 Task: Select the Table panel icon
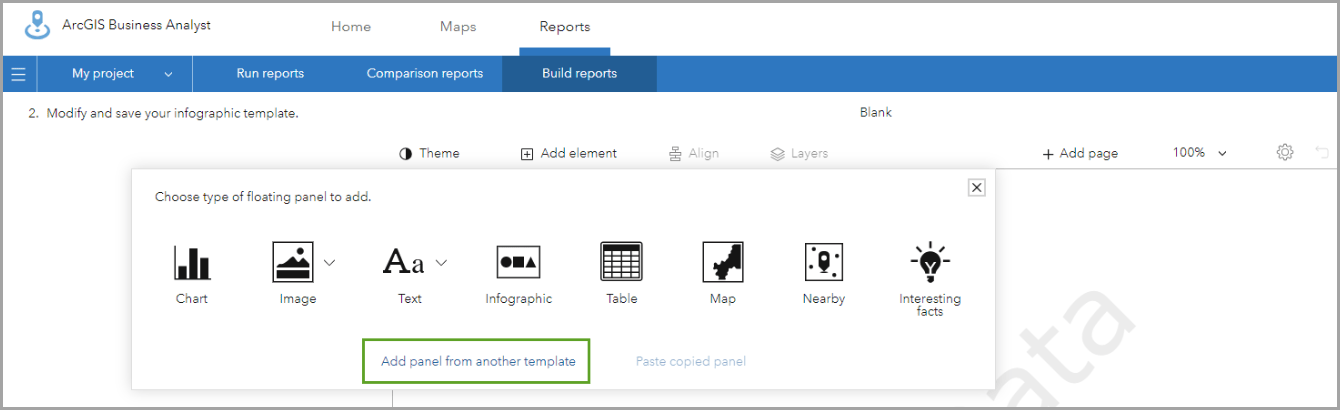(621, 263)
